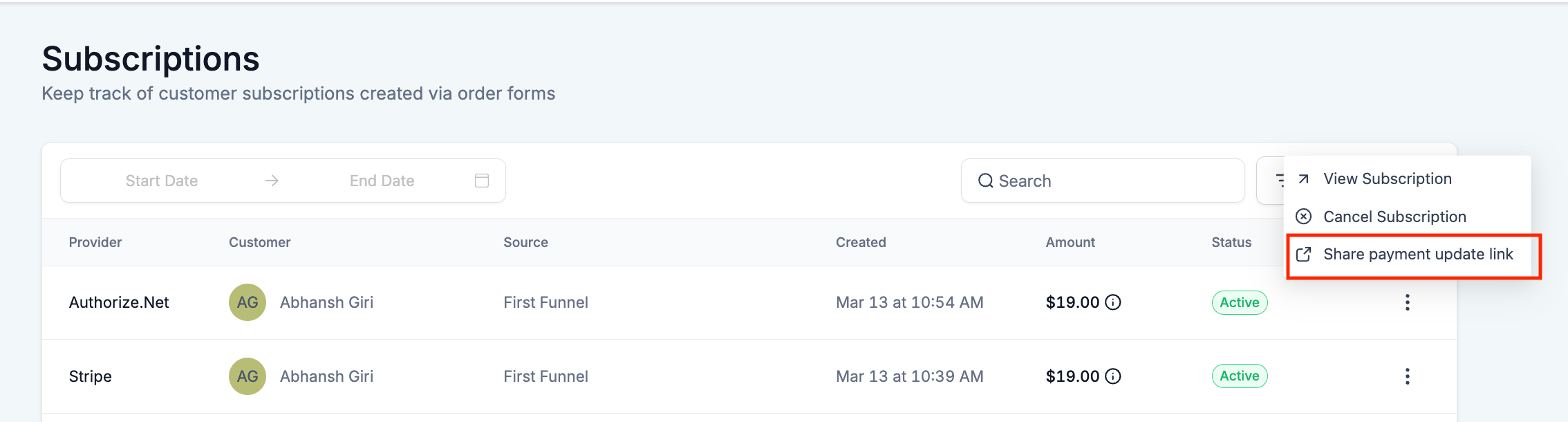Image resolution: width=1568 pixels, height=422 pixels.
Task: Click the magnifier icon in Search box
Action: coord(985,181)
